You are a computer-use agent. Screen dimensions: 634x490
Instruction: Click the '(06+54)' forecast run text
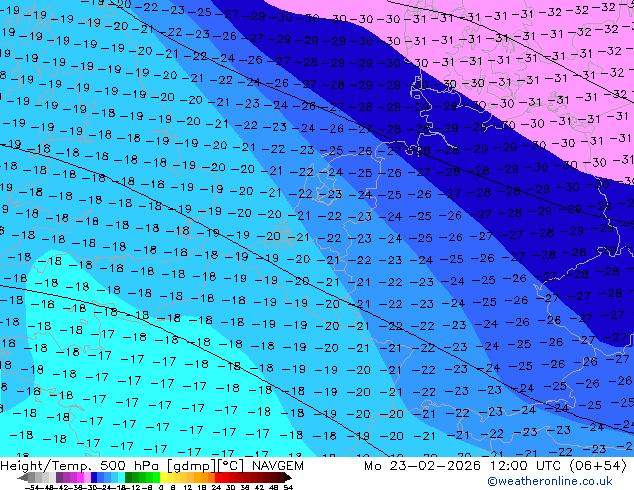(598, 466)
